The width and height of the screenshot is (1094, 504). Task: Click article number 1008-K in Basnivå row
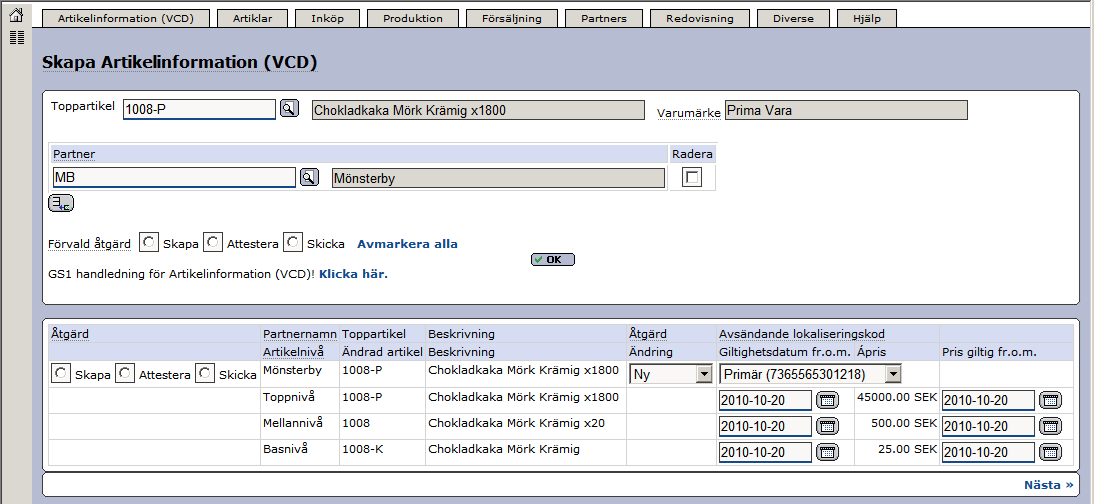click(363, 449)
